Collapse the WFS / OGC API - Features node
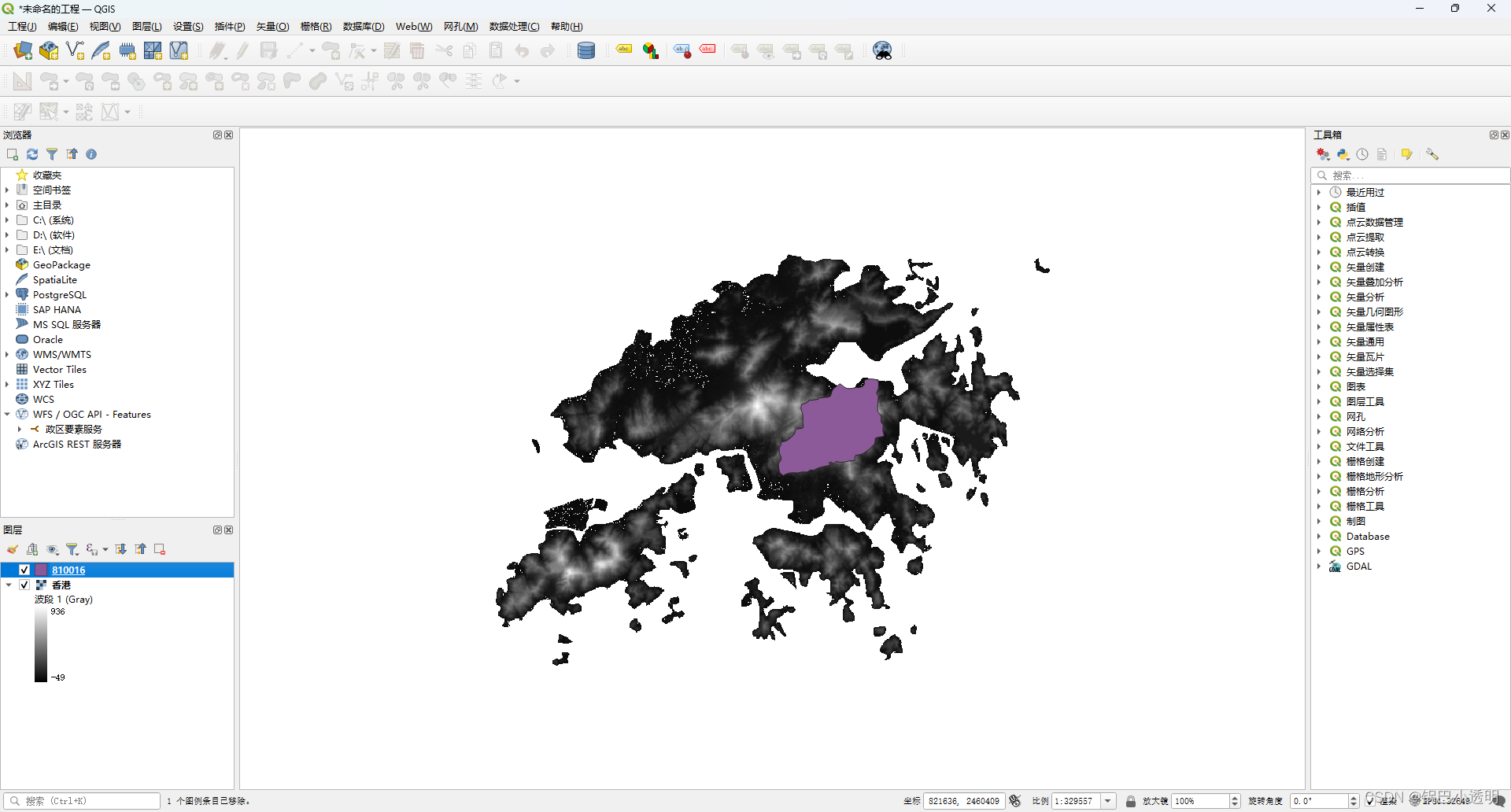Screen dimensions: 1511x812 tap(7, 414)
